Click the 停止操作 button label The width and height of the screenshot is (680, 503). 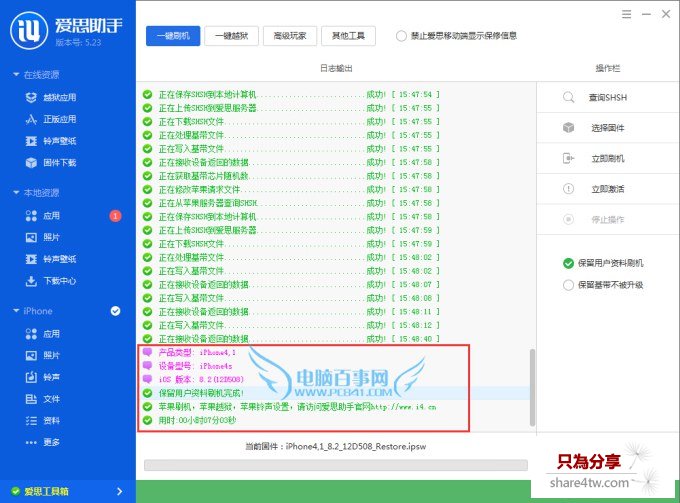pos(608,219)
